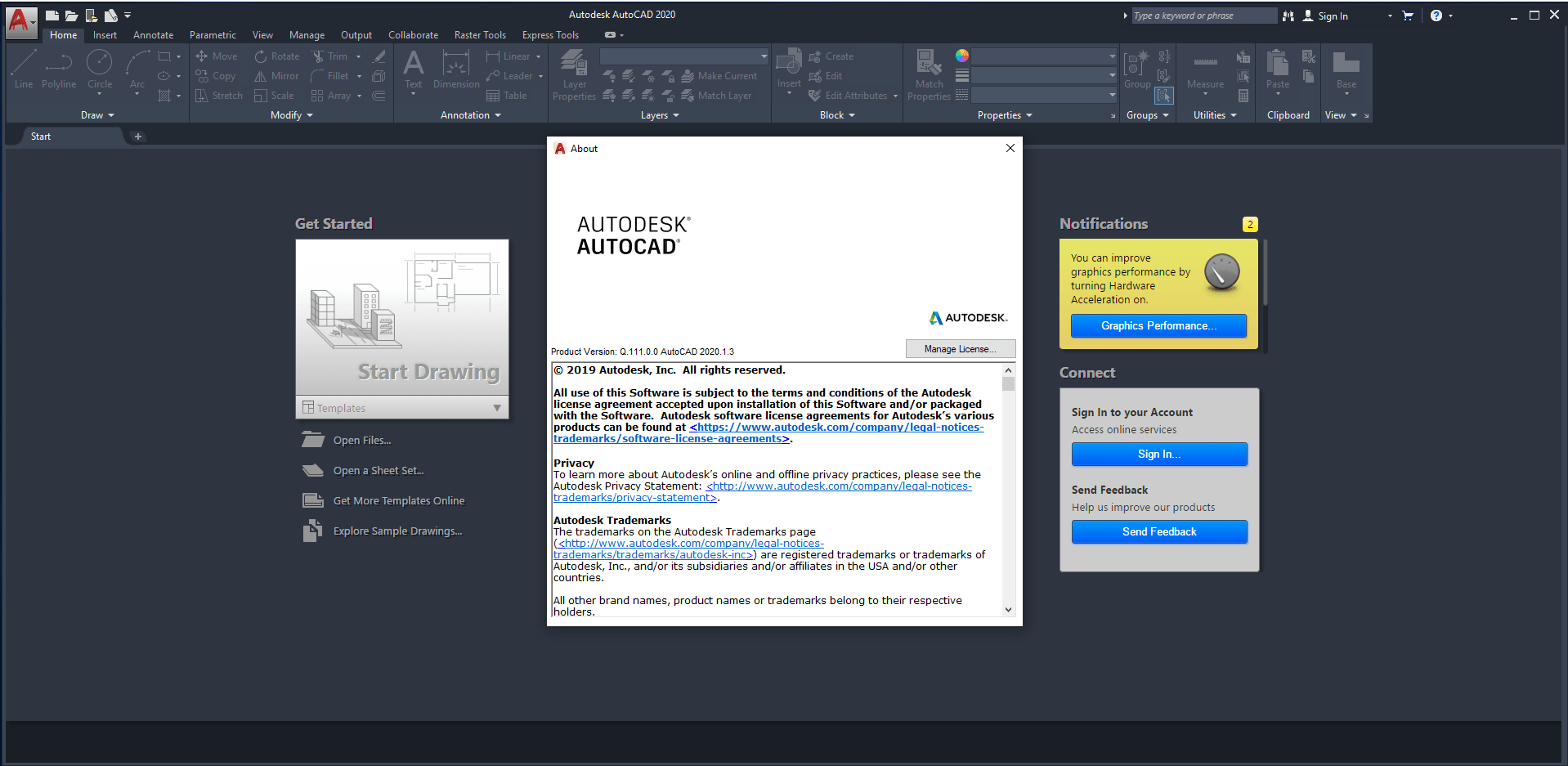This screenshot has width=1568, height=766.
Task: Click the Graphics Performance button
Action: (x=1158, y=326)
